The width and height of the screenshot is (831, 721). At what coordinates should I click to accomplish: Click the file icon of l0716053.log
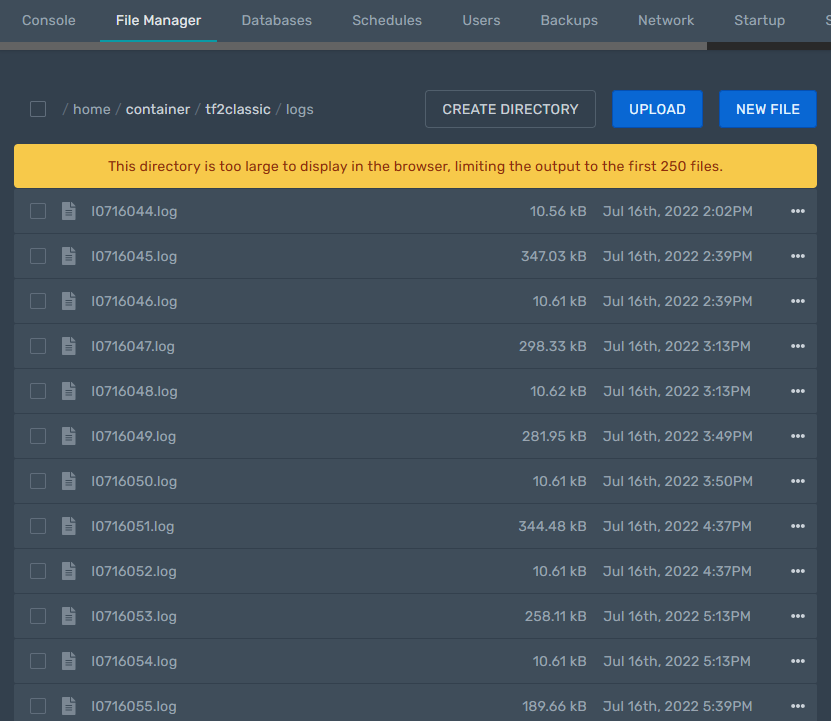pyautogui.click(x=68, y=616)
